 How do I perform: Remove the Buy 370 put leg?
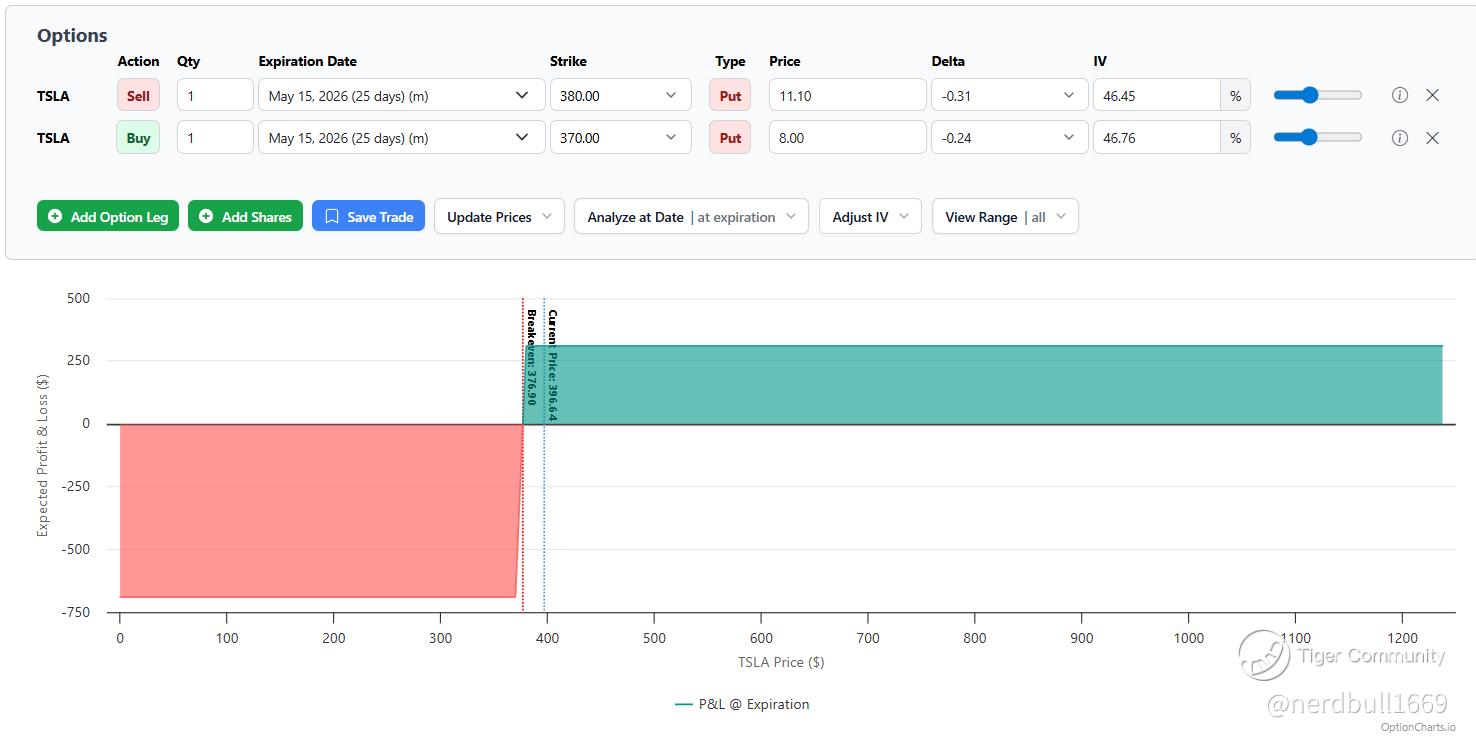tap(1432, 138)
